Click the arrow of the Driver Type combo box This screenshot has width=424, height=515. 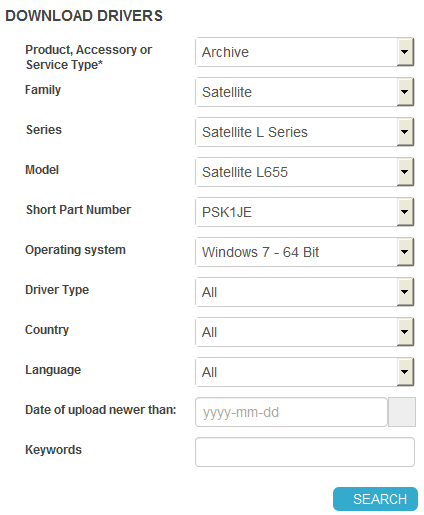(405, 292)
